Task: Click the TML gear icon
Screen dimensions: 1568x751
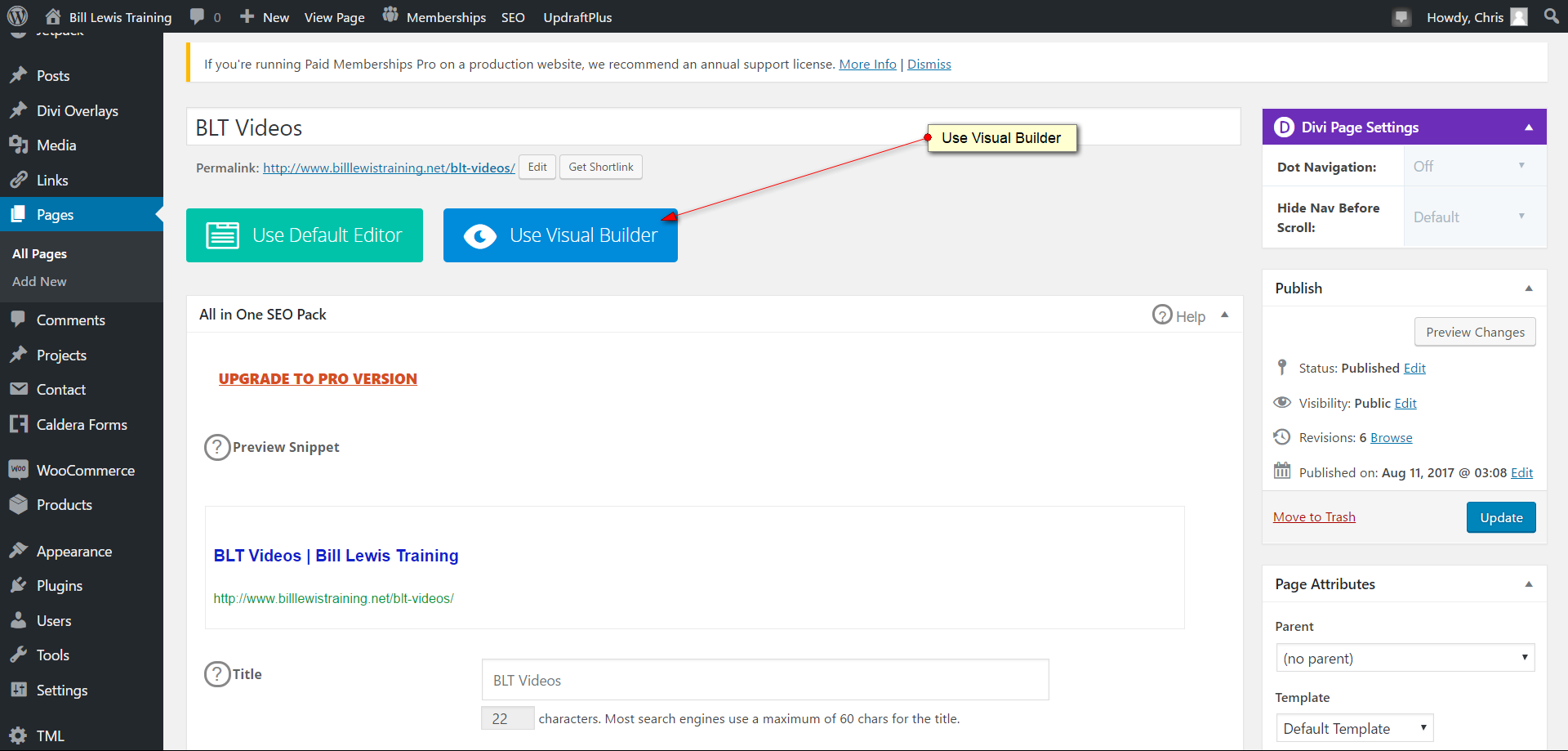Action: [x=19, y=735]
